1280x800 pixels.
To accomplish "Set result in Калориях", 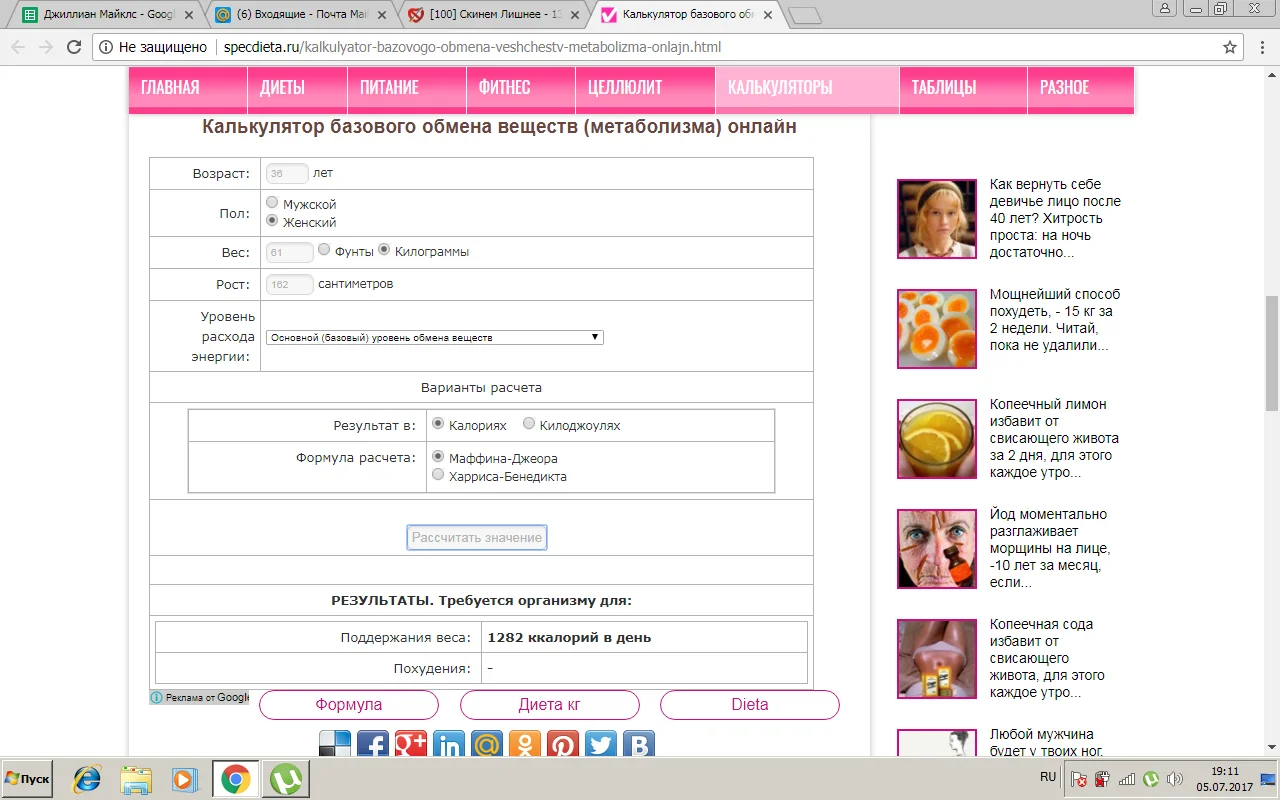I will coord(438,424).
